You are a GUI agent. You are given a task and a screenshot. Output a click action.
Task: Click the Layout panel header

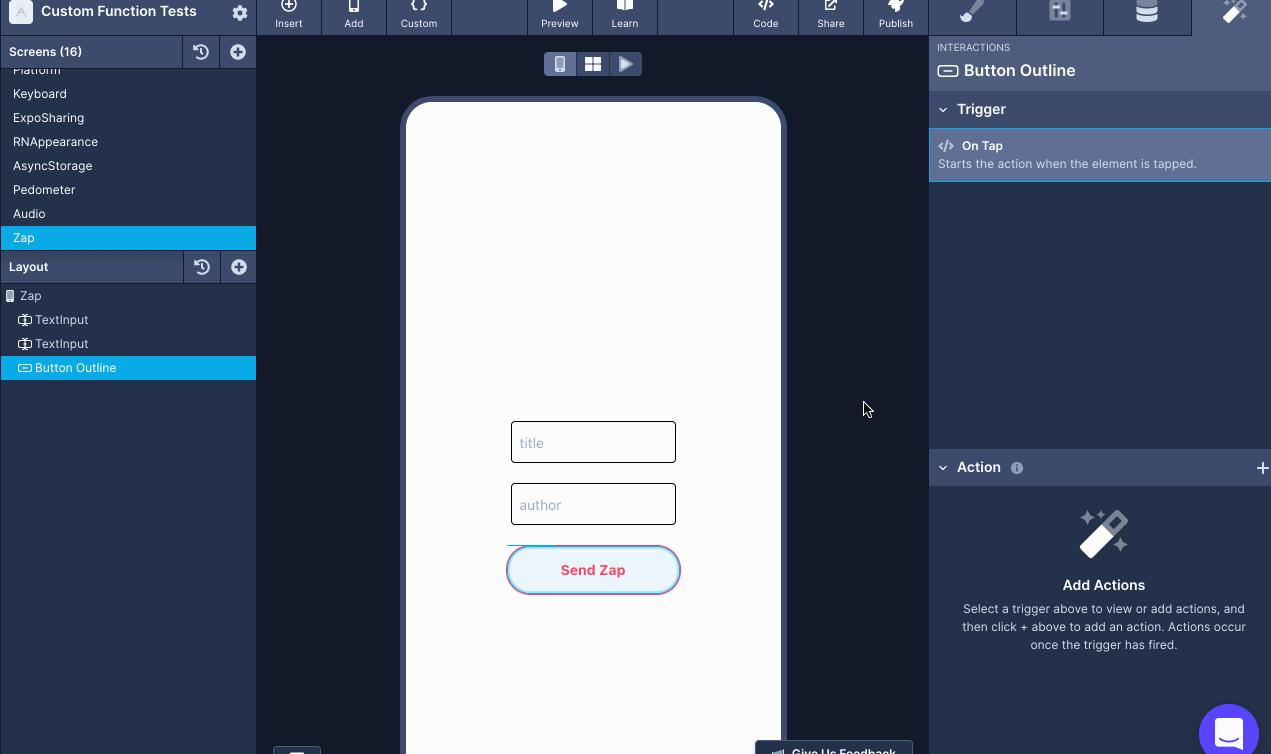[x=91, y=267]
